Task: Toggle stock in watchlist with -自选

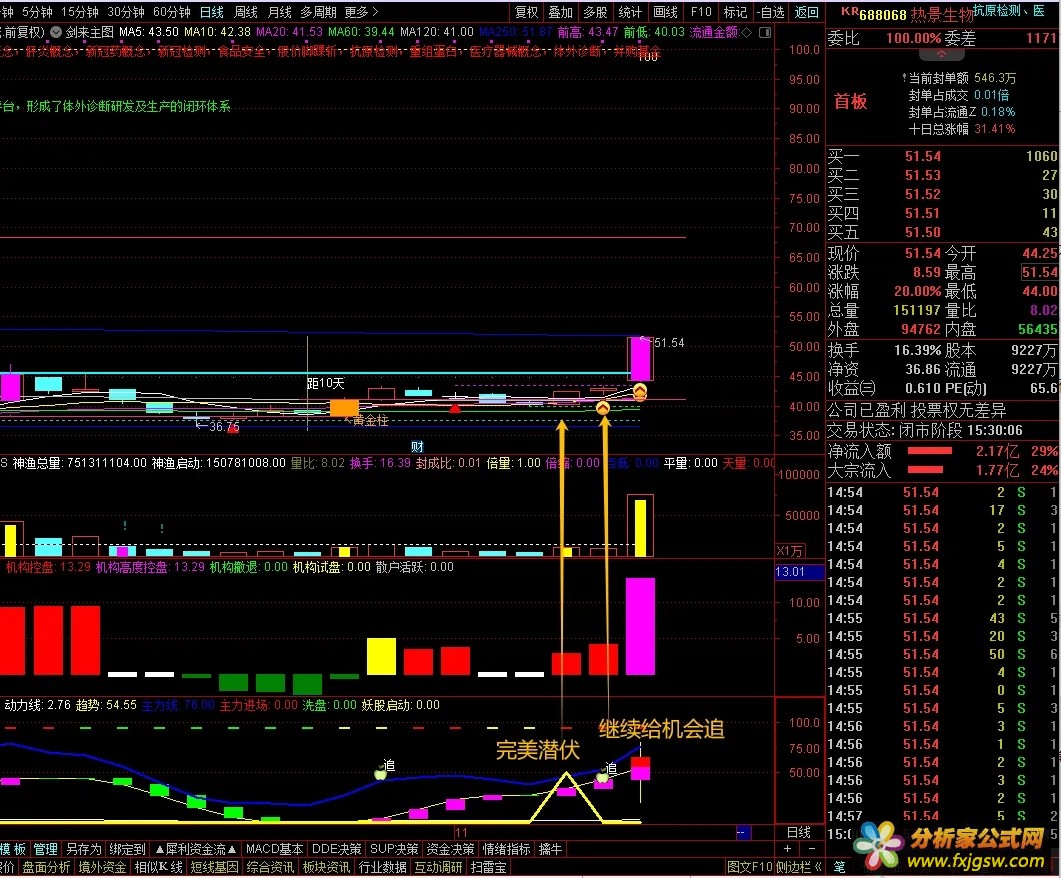Action: click(771, 12)
